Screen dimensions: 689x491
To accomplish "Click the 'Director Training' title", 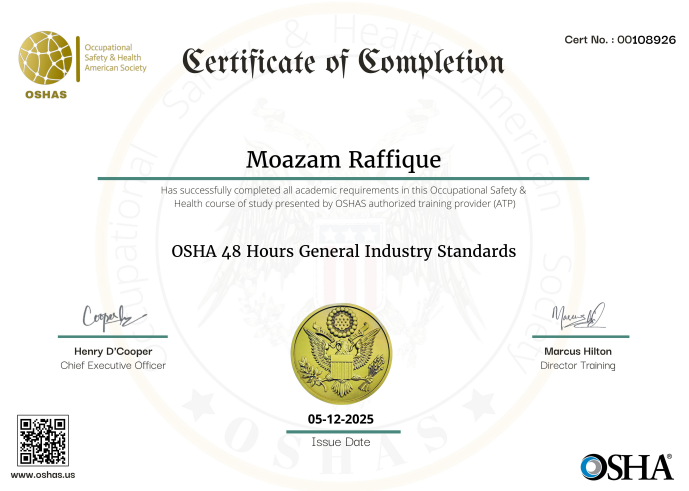I will tap(578, 365).
